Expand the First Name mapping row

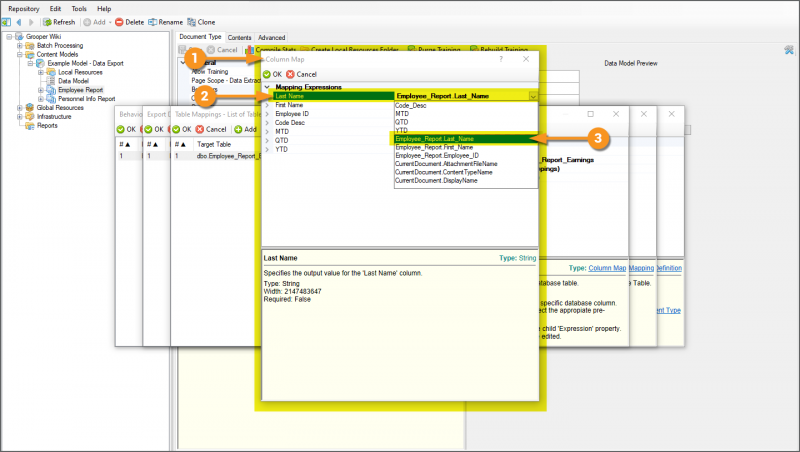267,105
